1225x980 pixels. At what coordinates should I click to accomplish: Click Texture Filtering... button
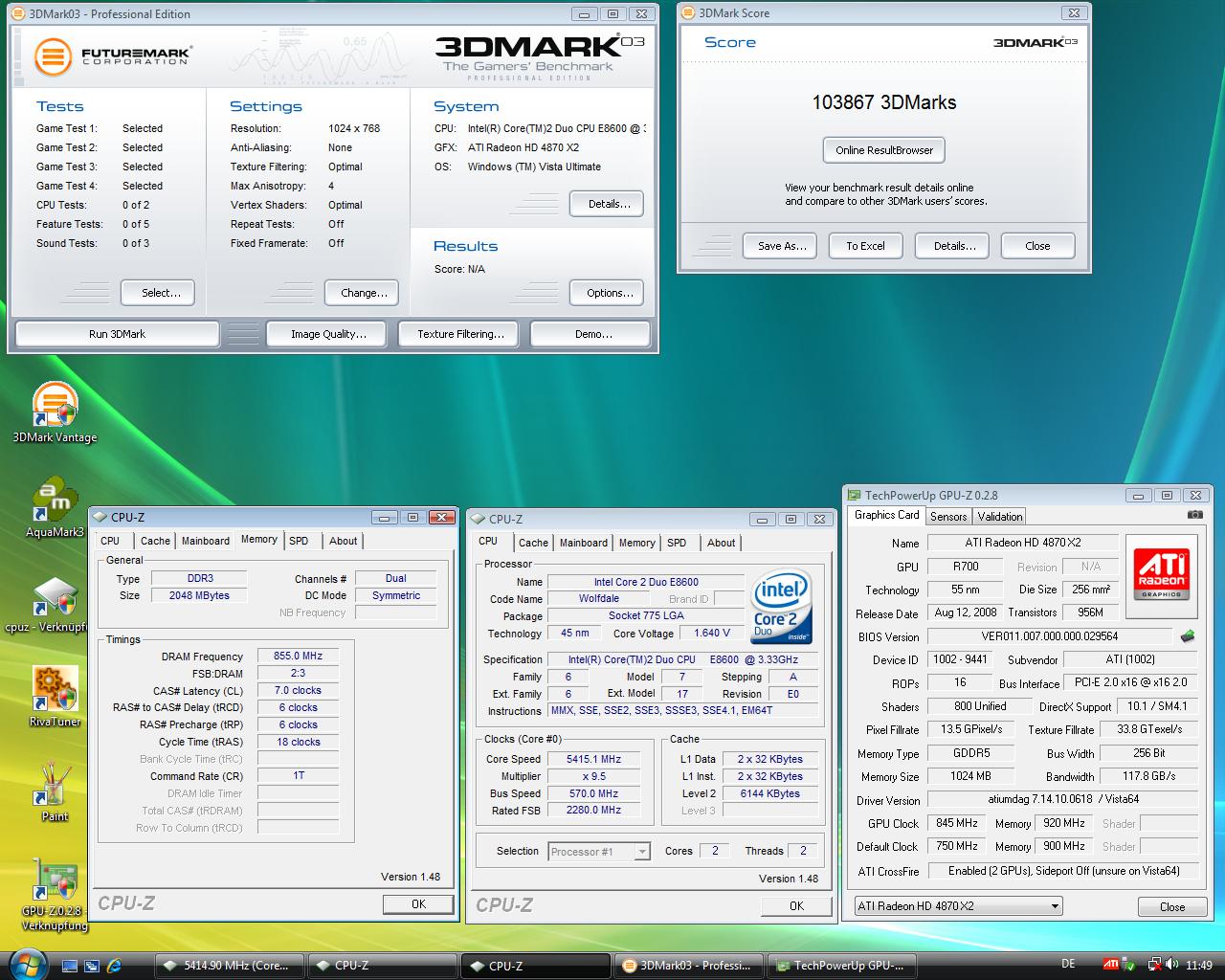[460, 334]
